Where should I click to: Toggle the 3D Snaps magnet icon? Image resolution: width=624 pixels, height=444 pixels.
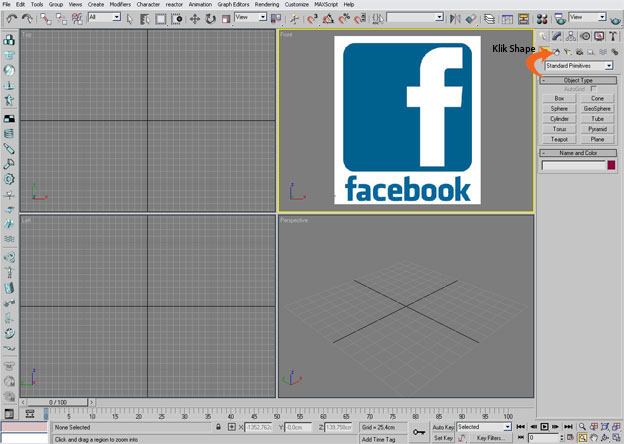[312, 19]
